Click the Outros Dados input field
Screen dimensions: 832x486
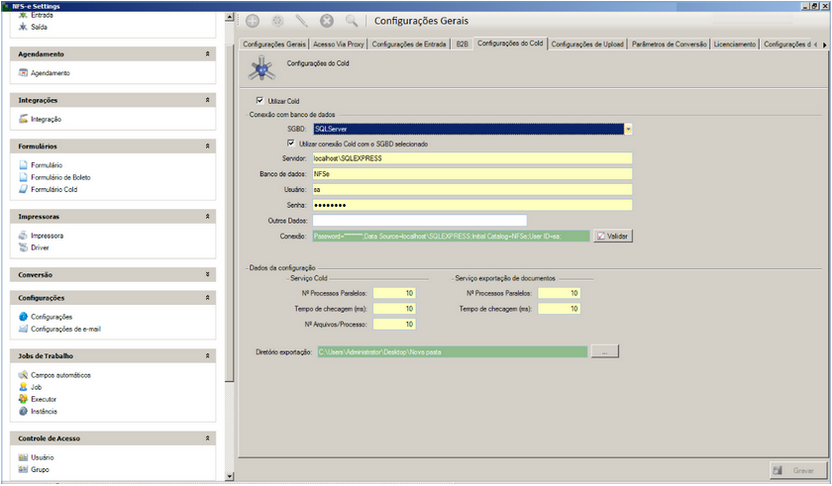pos(419,221)
